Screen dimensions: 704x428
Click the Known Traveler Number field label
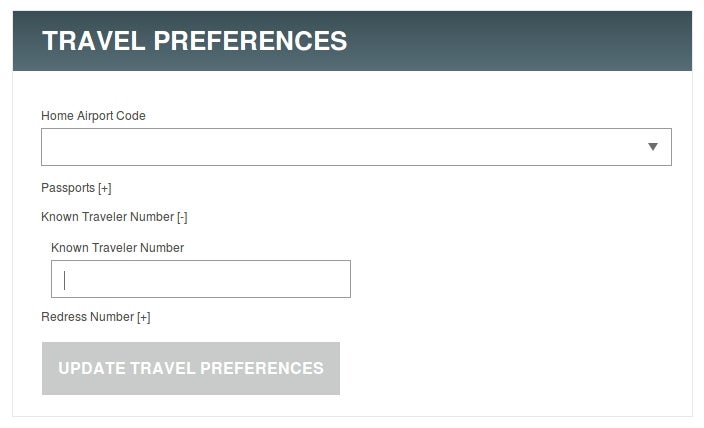pyautogui.click(x=118, y=248)
